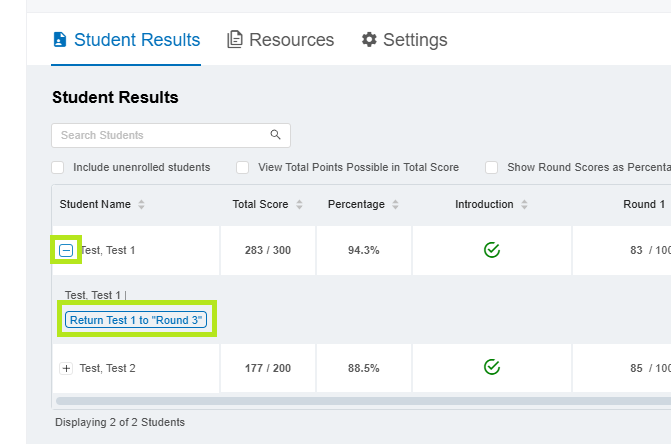671x444 pixels.
Task: Check View Total Points Possible option
Action: point(242,167)
